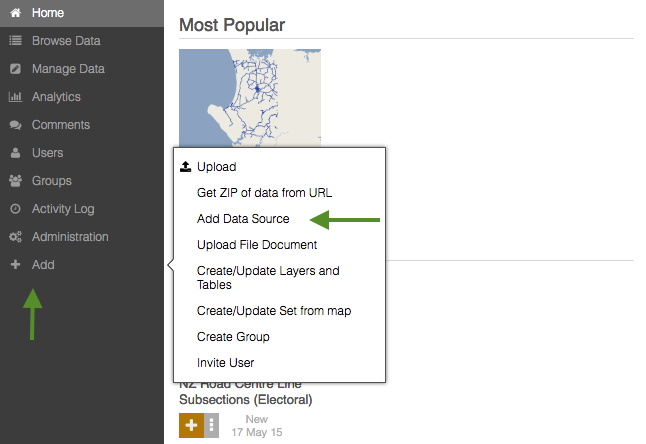Viewport: 646px width, 444px height.
Task: Click the Administration gears icon
Action: pyautogui.click(x=15, y=237)
